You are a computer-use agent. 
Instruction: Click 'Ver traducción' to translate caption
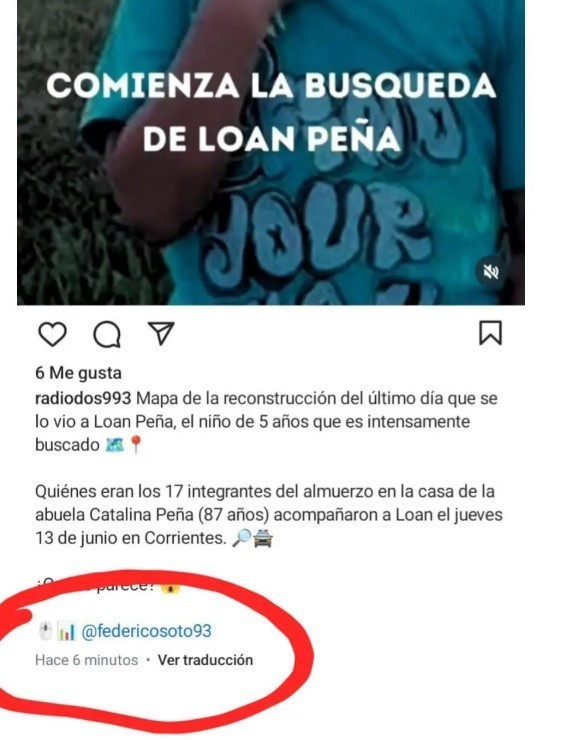tap(205, 660)
